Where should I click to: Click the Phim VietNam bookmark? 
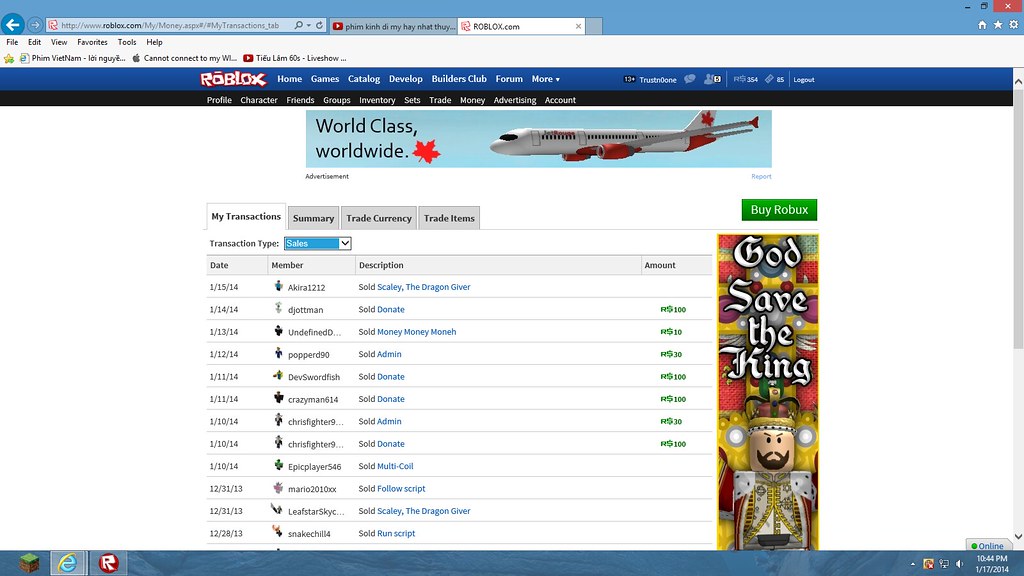pos(72,58)
